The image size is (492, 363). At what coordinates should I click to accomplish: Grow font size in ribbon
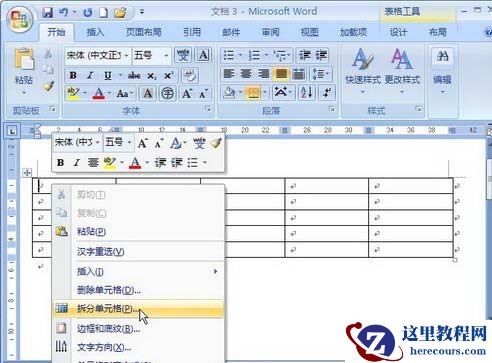187,94
